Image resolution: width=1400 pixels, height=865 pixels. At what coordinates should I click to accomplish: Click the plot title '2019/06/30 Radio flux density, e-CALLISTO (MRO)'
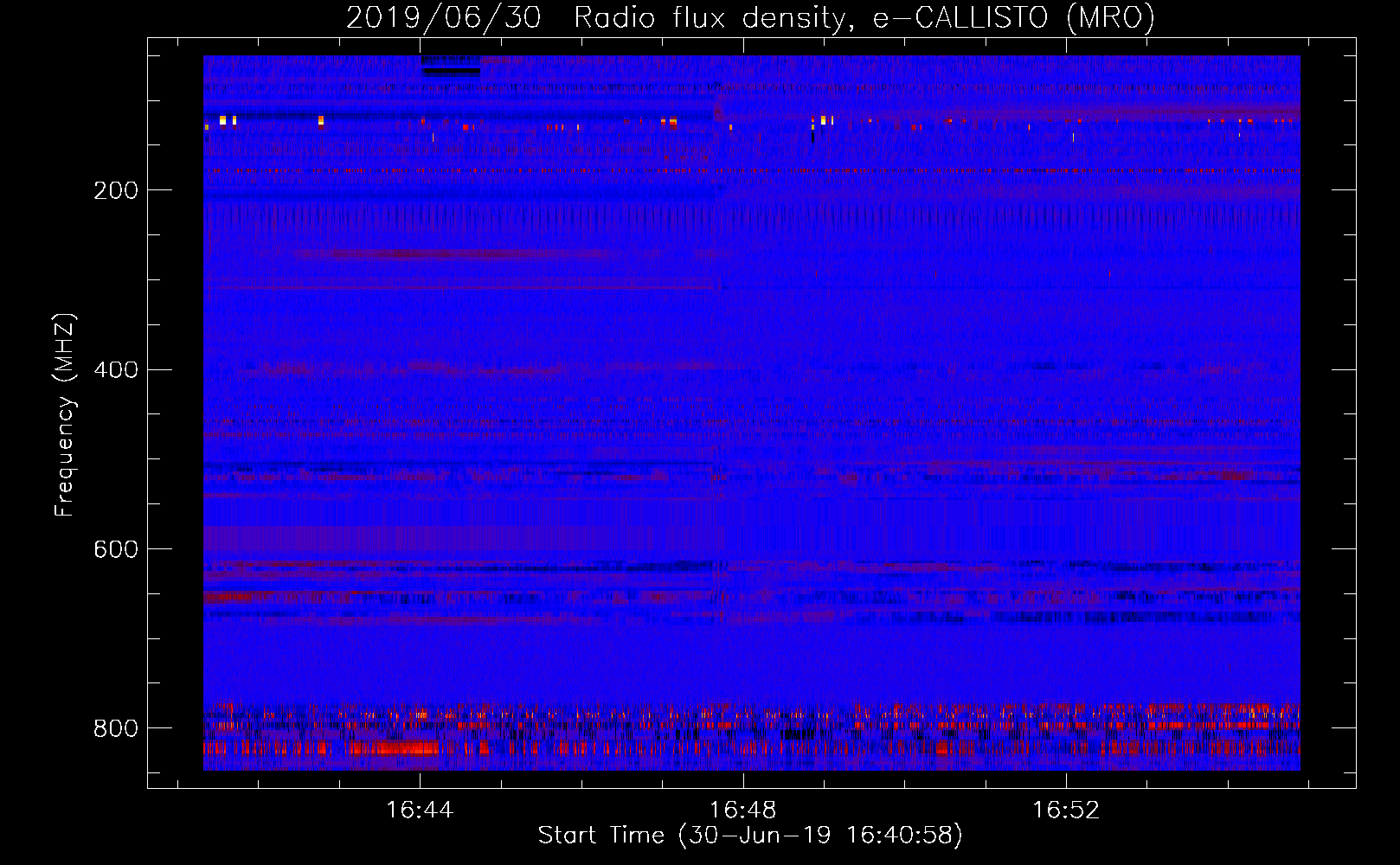(750, 17)
